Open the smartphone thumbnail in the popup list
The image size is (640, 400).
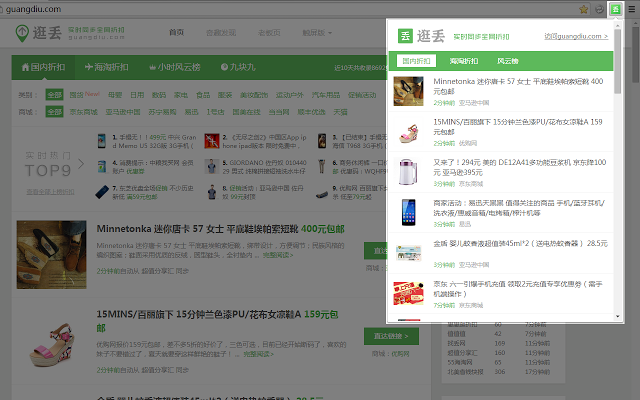[x=408, y=212]
